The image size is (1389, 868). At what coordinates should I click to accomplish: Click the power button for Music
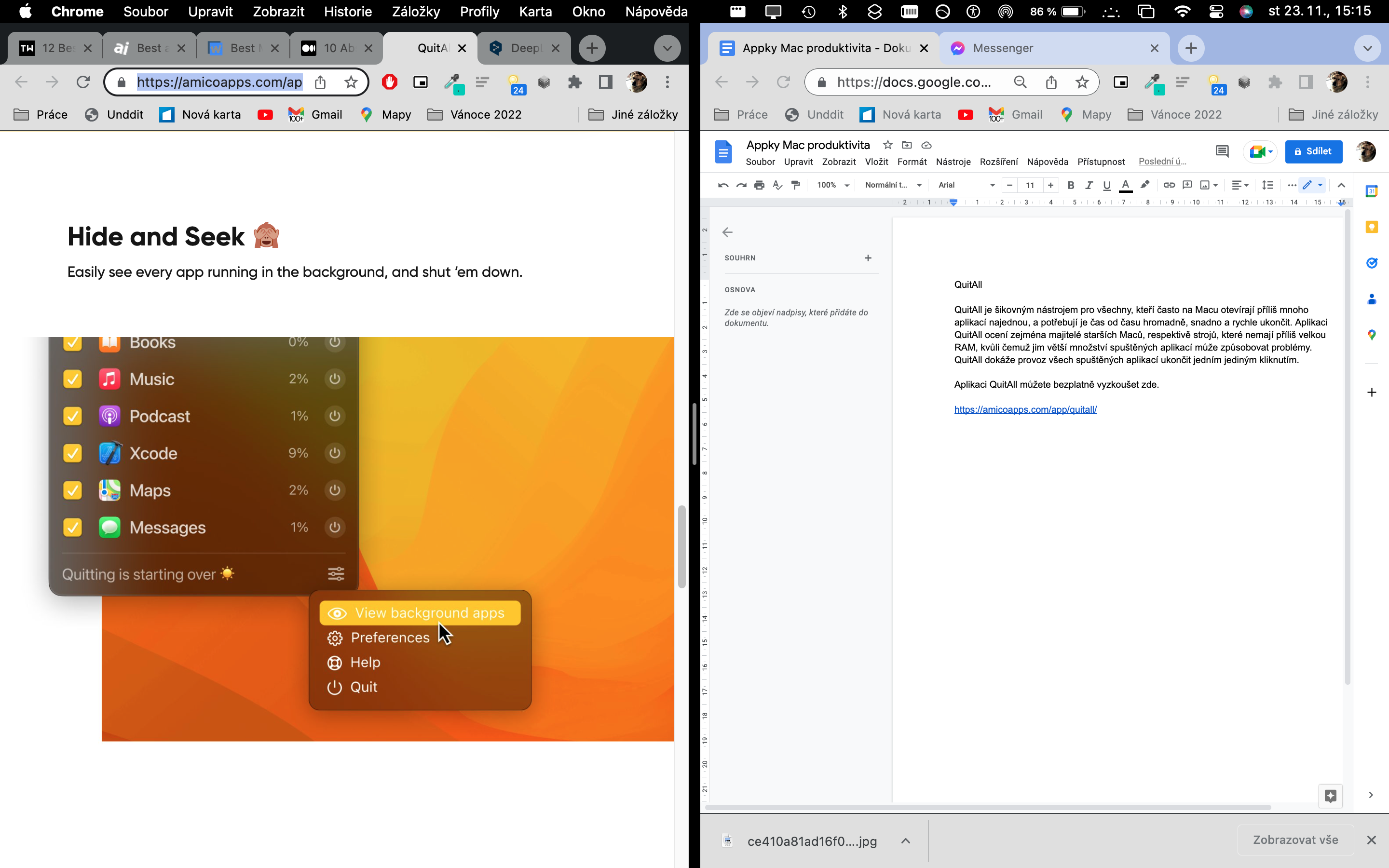tap(335, 379)
